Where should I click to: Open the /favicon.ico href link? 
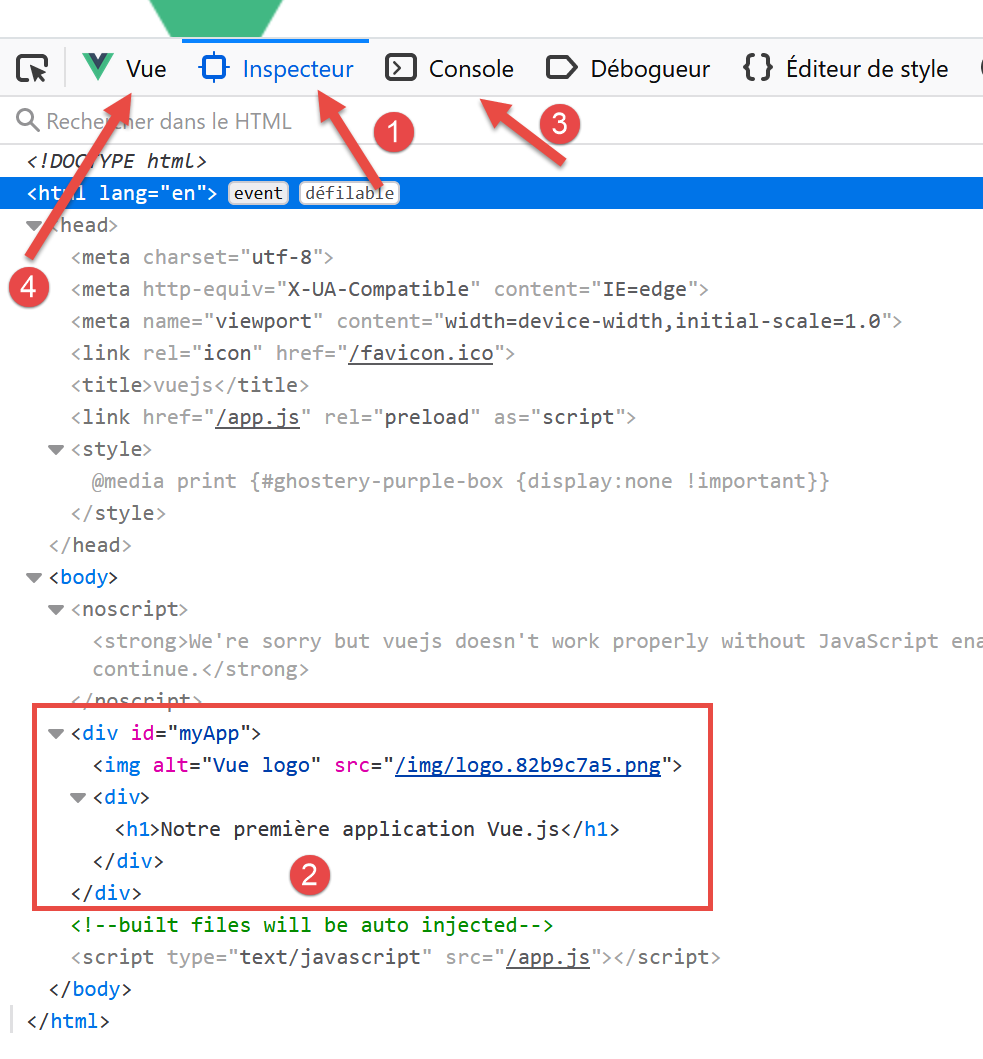(420, 353)
